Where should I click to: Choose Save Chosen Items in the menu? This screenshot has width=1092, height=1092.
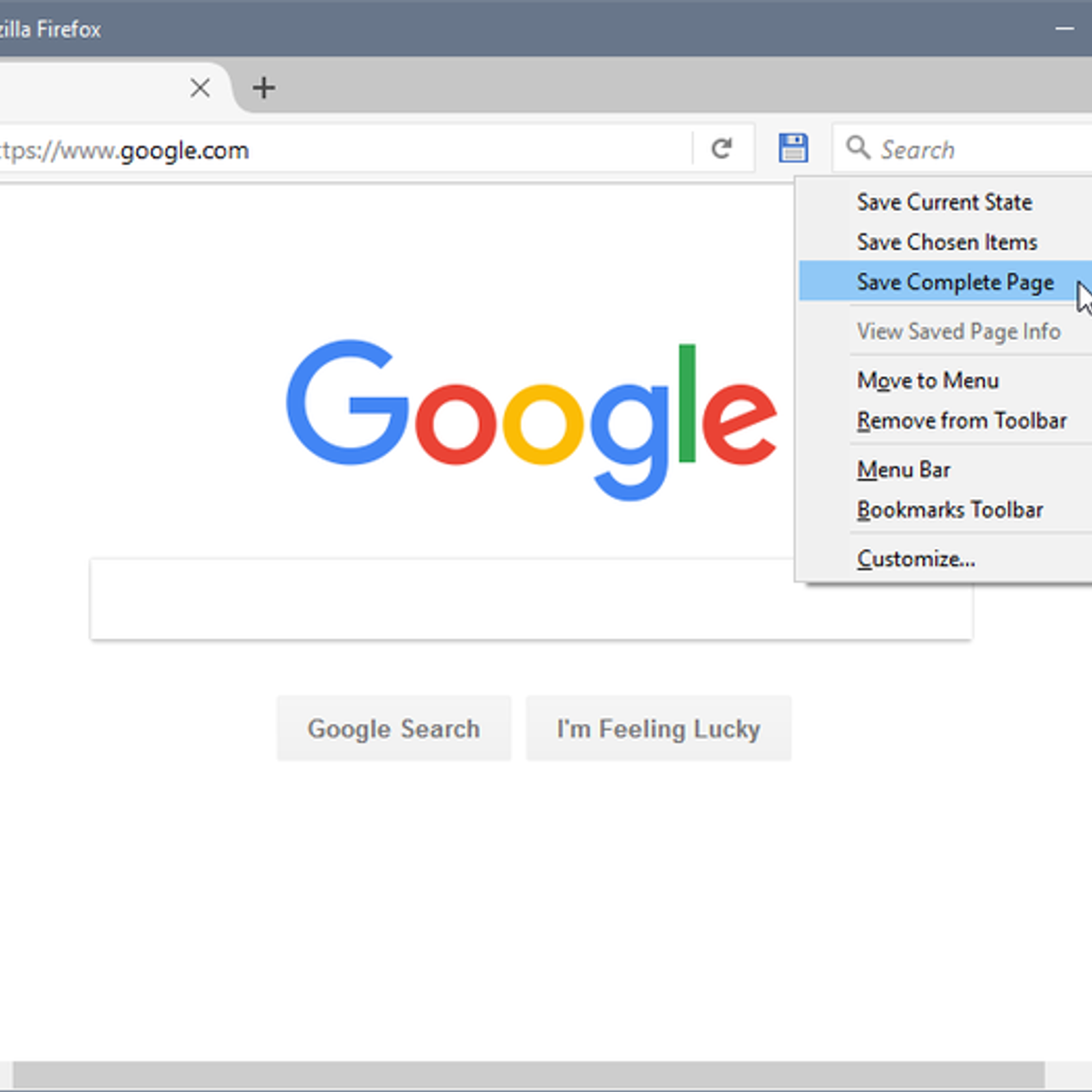(x=947, y=242)
